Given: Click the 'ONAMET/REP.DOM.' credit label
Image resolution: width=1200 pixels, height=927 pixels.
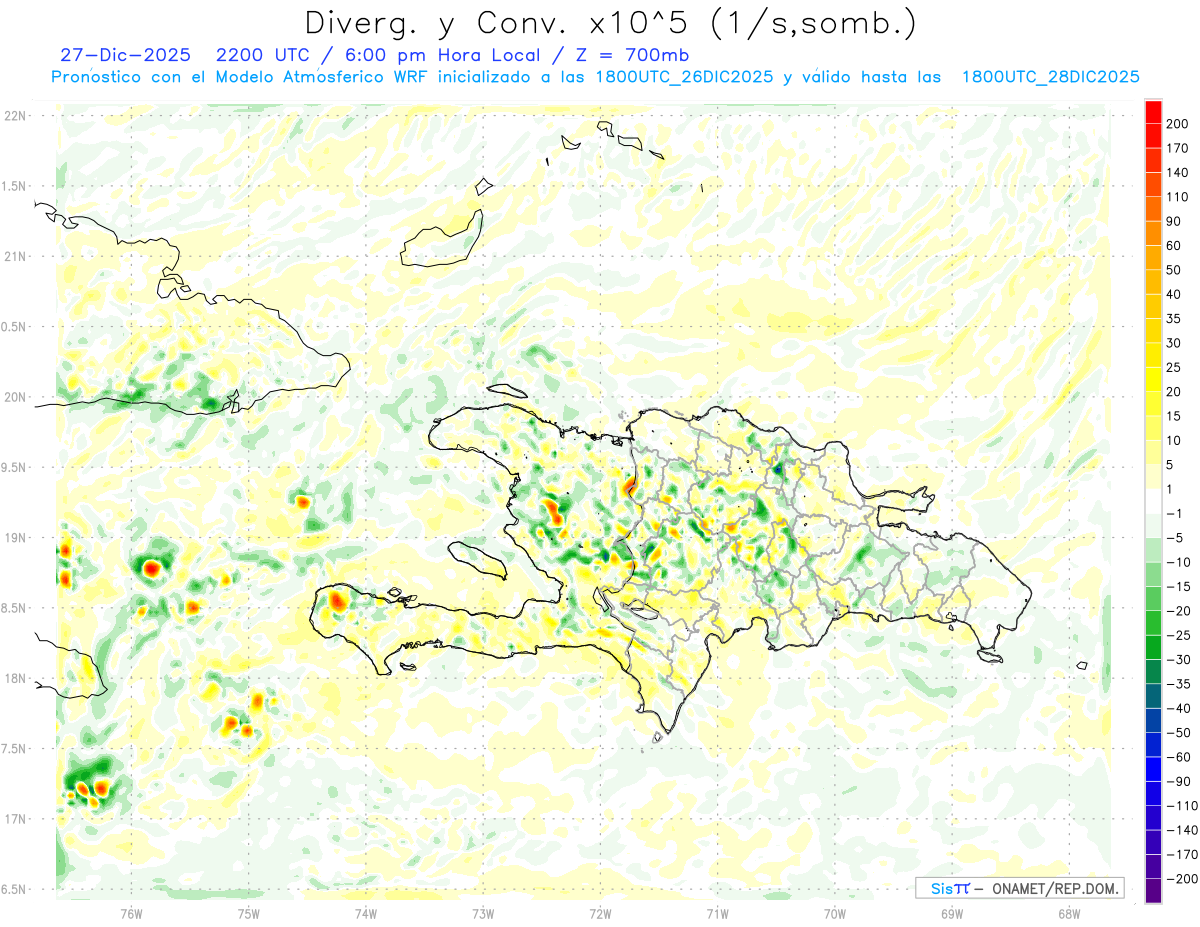Looking at the screenshot, I should point(1057,888).
